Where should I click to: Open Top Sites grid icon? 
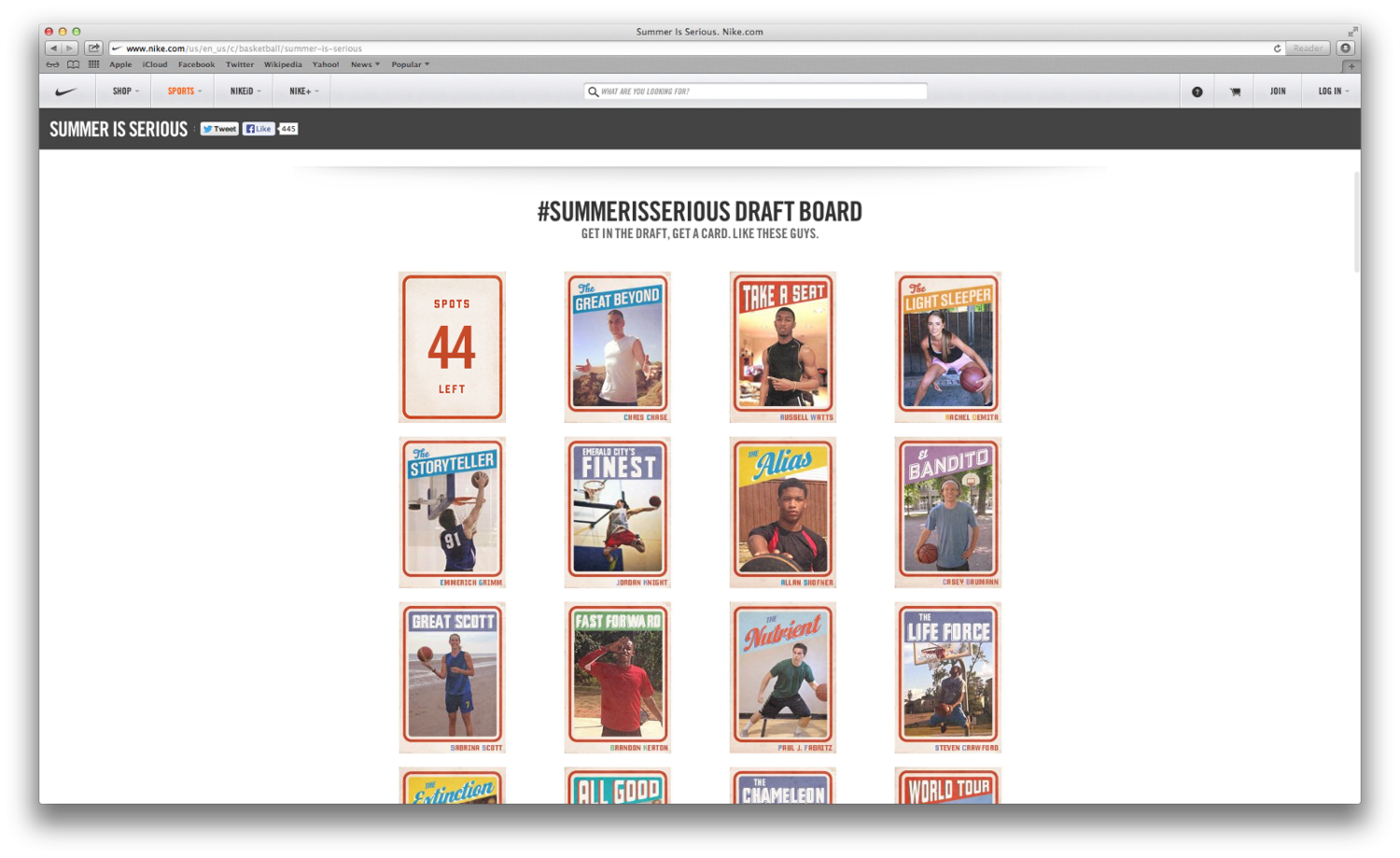[x=93, y=64]
